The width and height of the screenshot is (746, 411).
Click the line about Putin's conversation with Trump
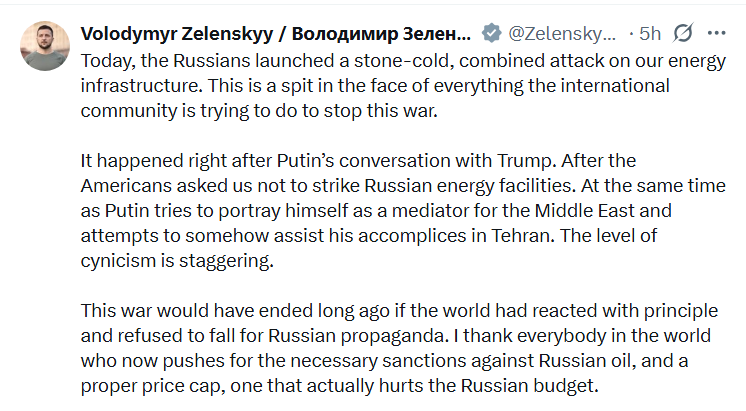(x=358, y=161)
